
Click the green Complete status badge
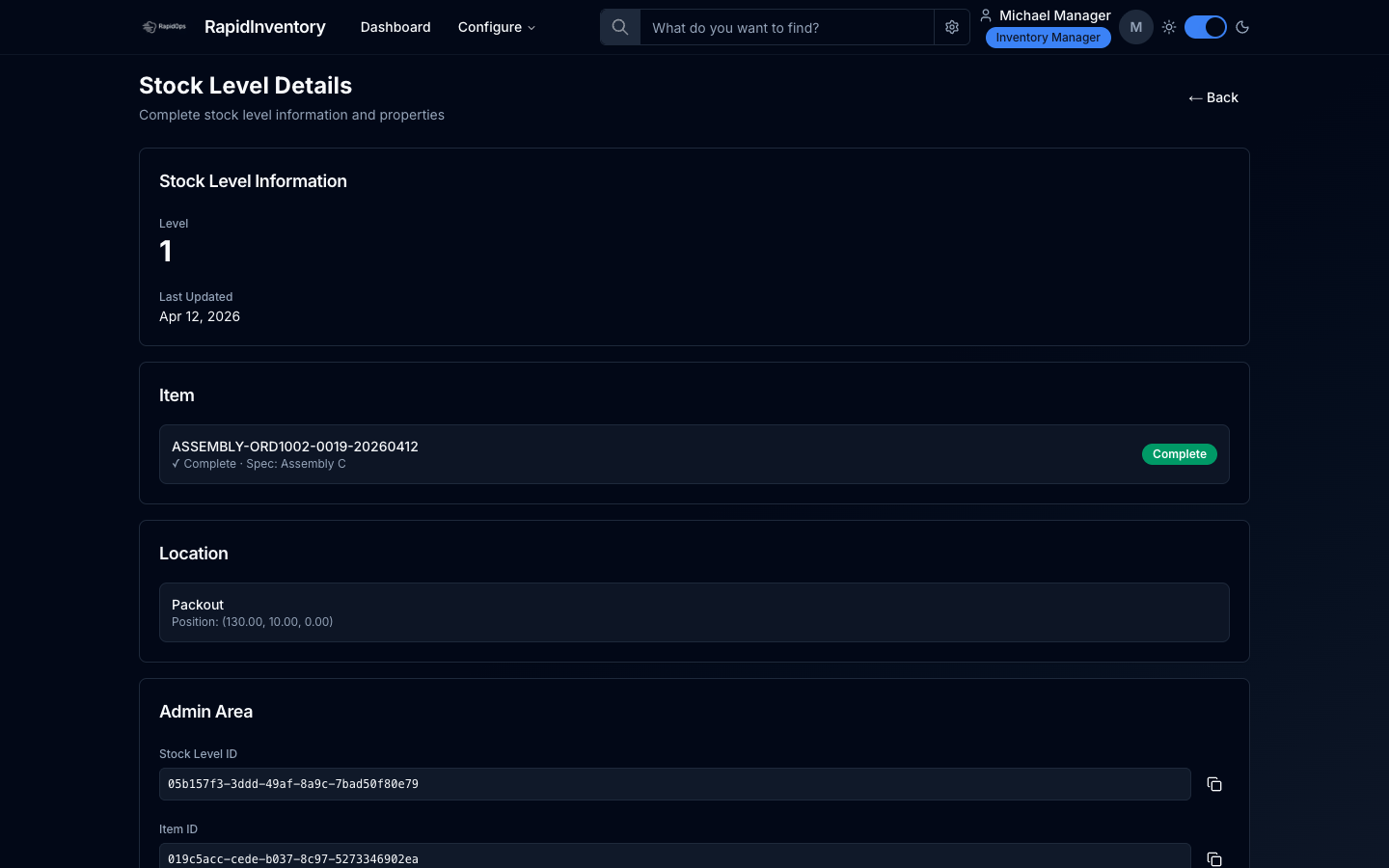[1180, 454]
